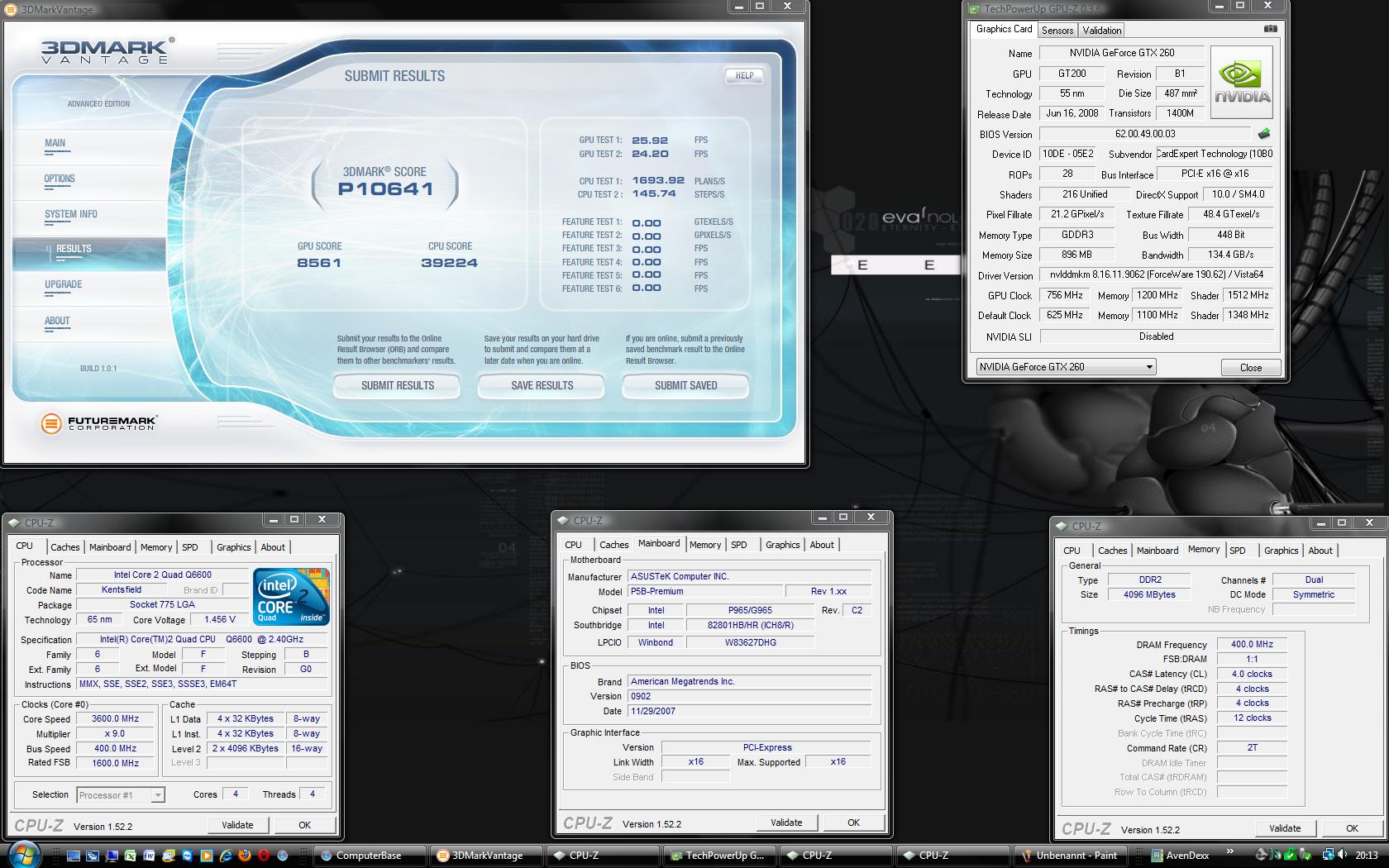This screenshot has width=1389, height=868.
Task: Click the ComputerBase taskbar button
Action: (371, 856)
